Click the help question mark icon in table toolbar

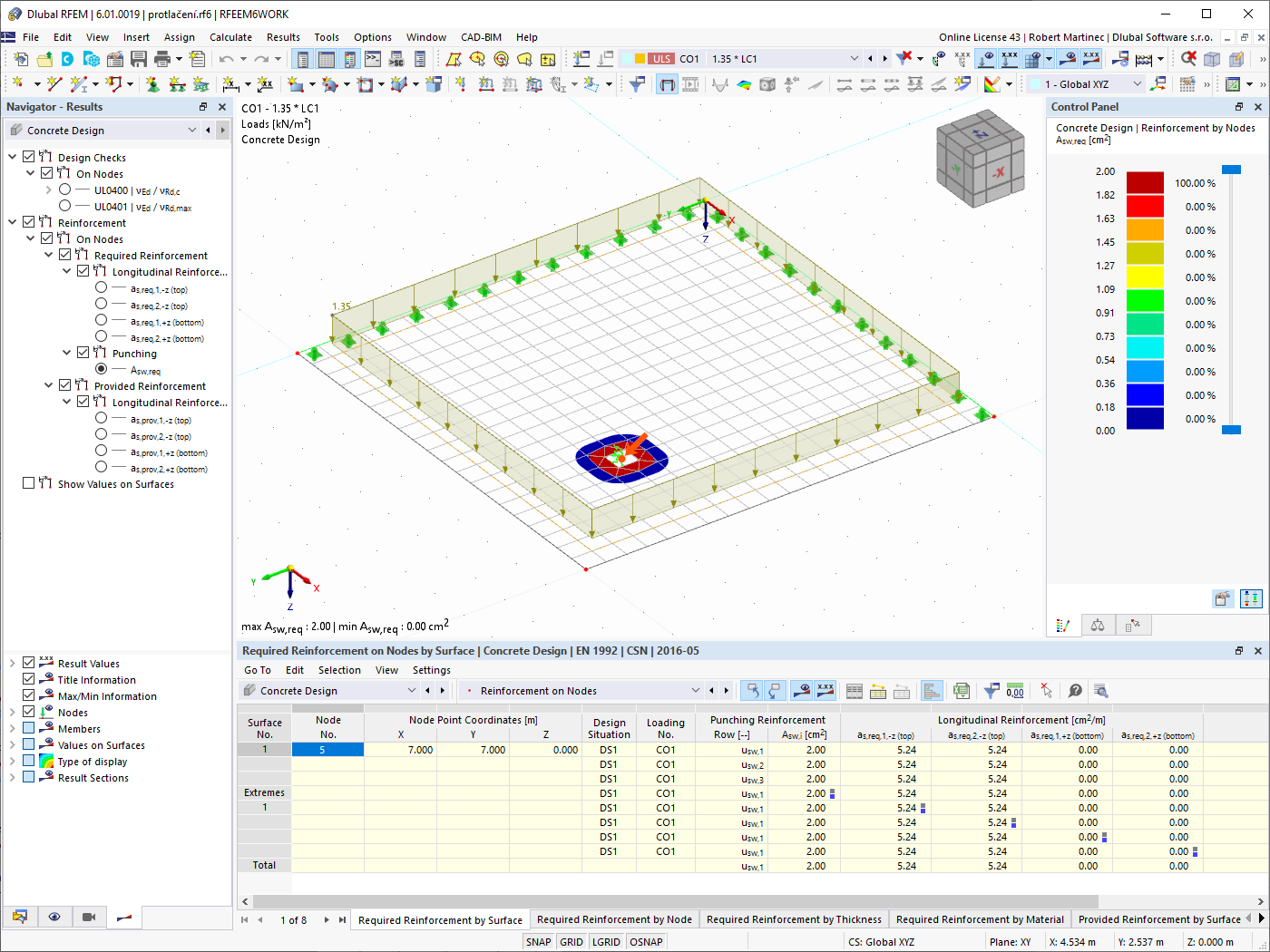coord(1075,691)
